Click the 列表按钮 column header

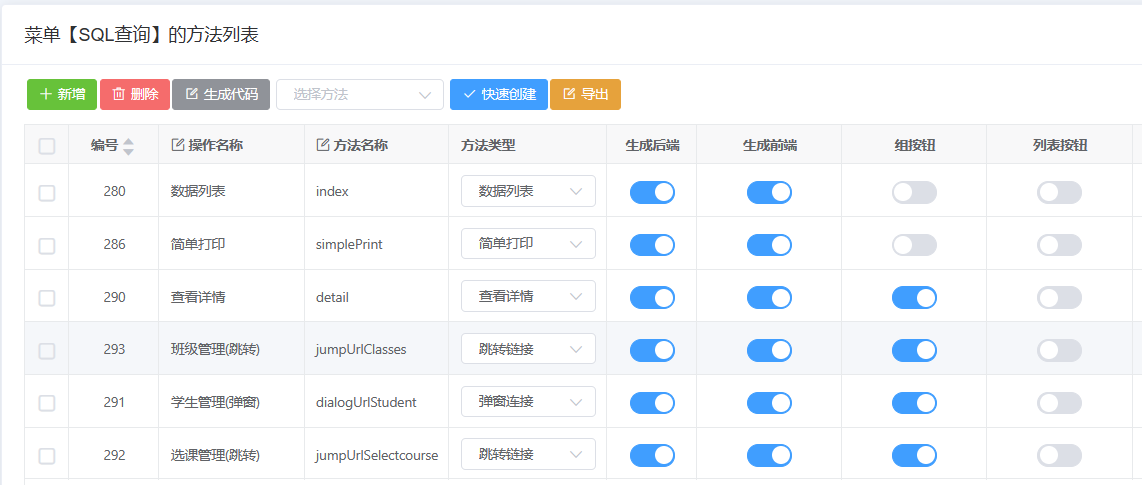(1059, 145)
